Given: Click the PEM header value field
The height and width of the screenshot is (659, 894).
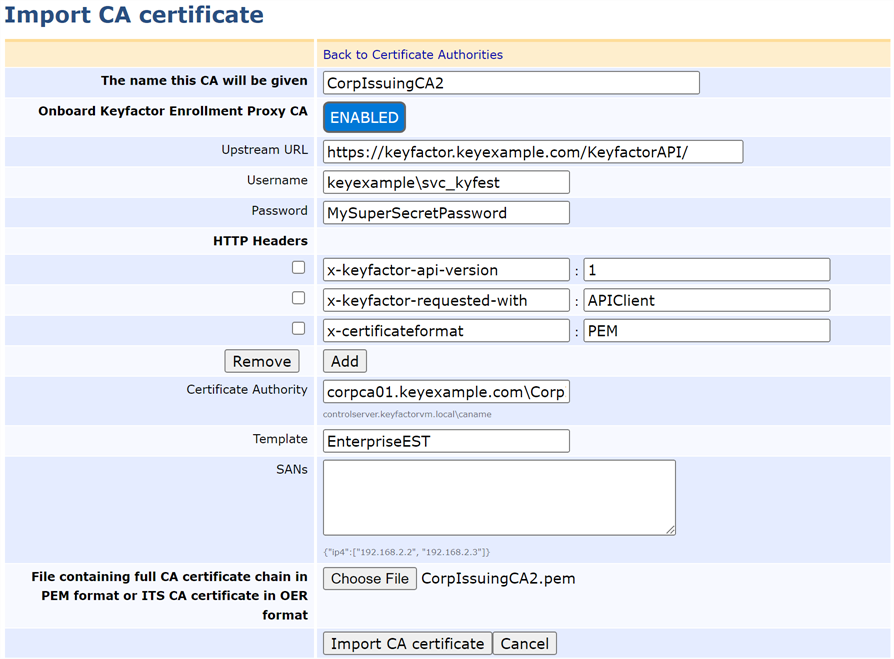Looking at the screenshot, I should point(706,330).
